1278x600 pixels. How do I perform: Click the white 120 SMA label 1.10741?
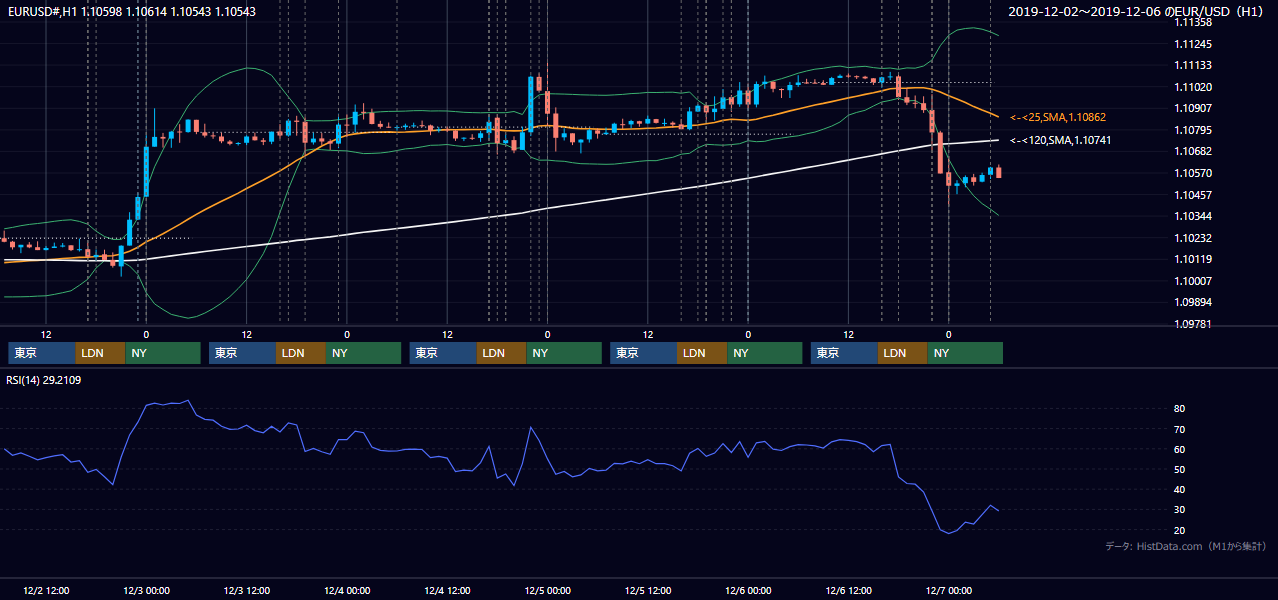(1061, 140)
